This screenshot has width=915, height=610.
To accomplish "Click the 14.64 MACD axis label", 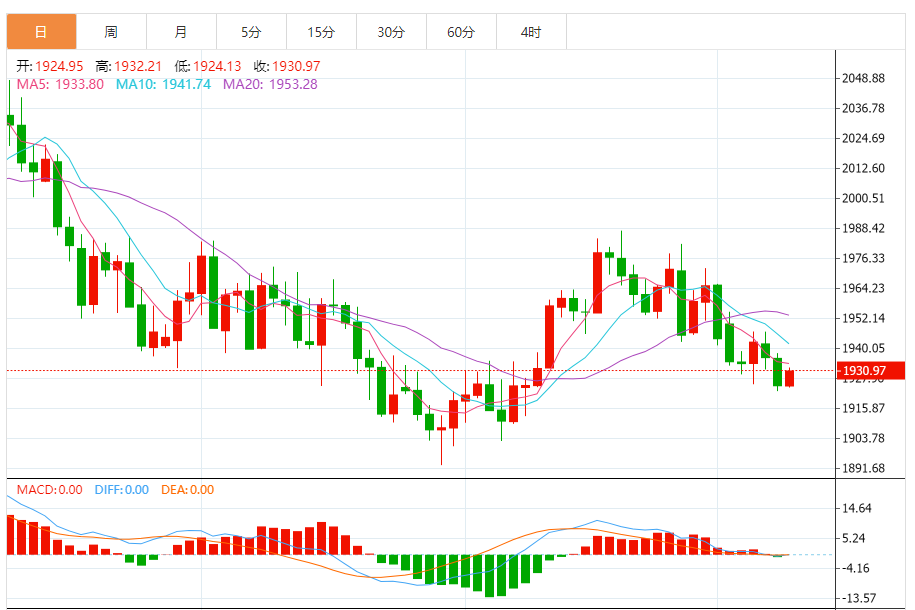I will tap(857, 508).
